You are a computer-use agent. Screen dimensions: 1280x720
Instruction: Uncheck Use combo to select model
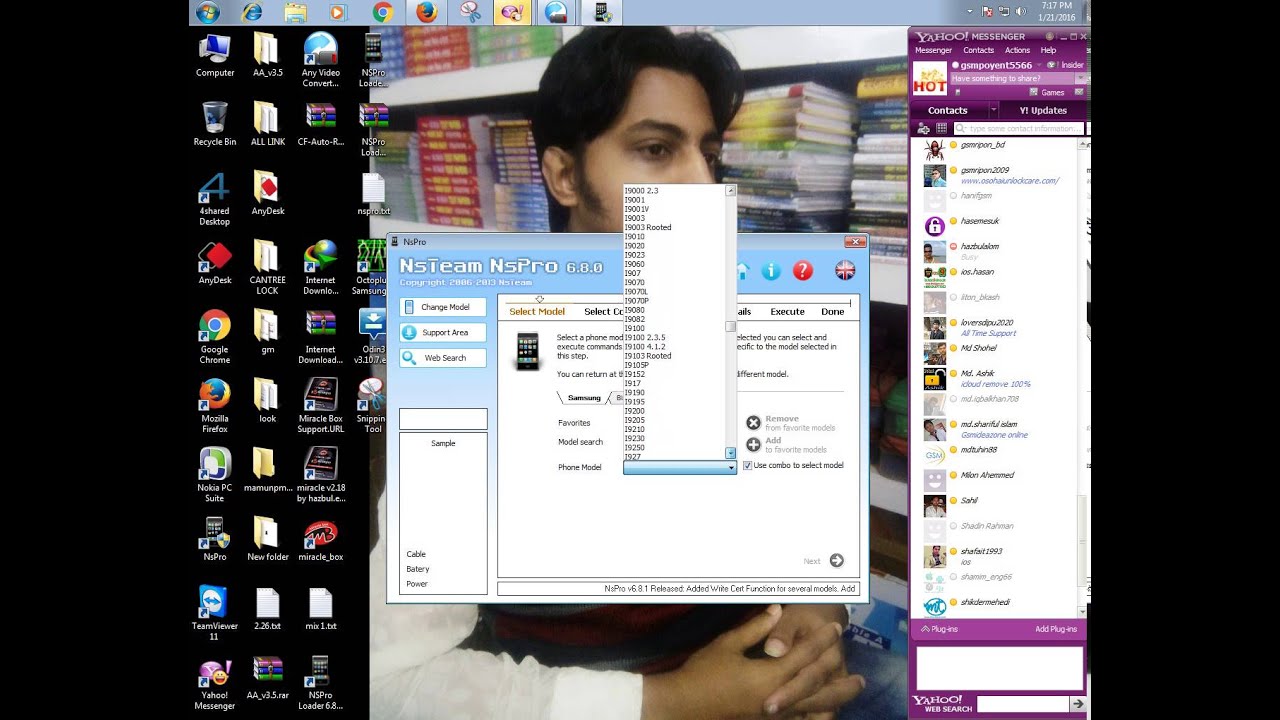748,466
